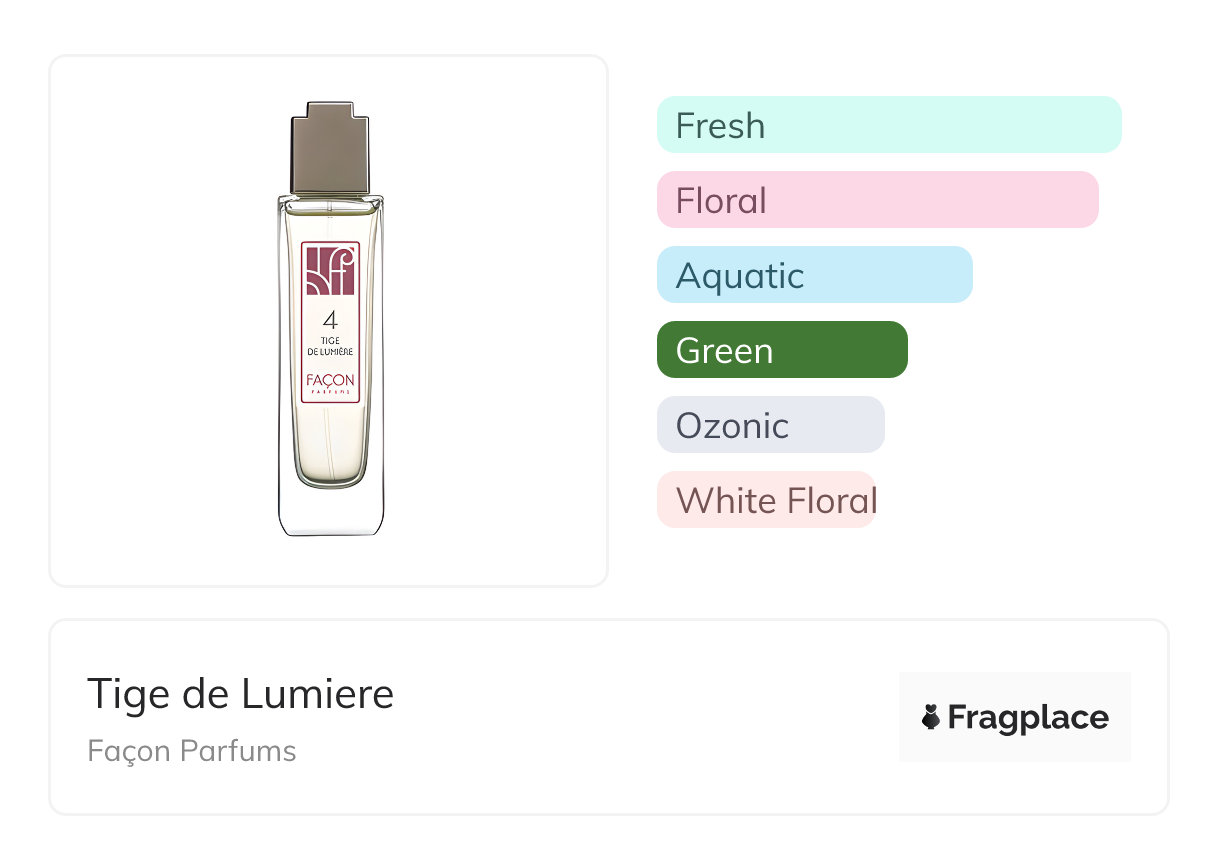Open the perfume bottle product image
The width and height of the screenshot is (1218, 864).
[329, 320]
